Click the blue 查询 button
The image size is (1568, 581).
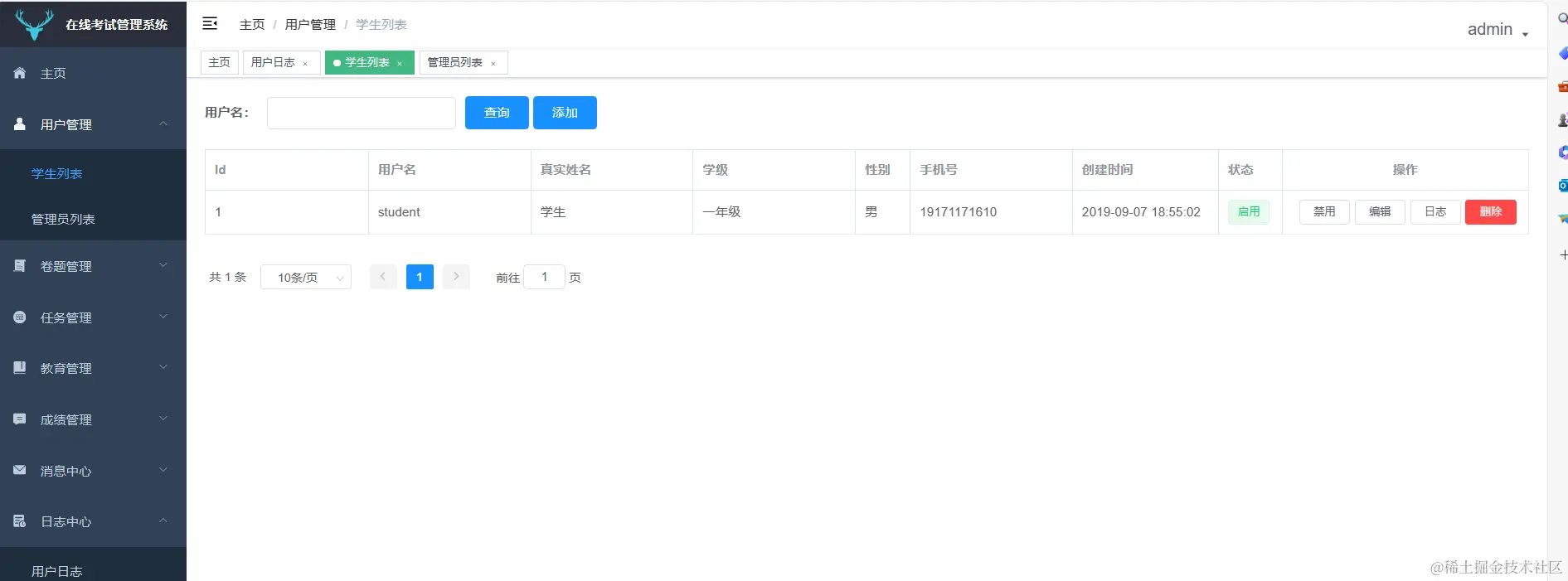497,113
